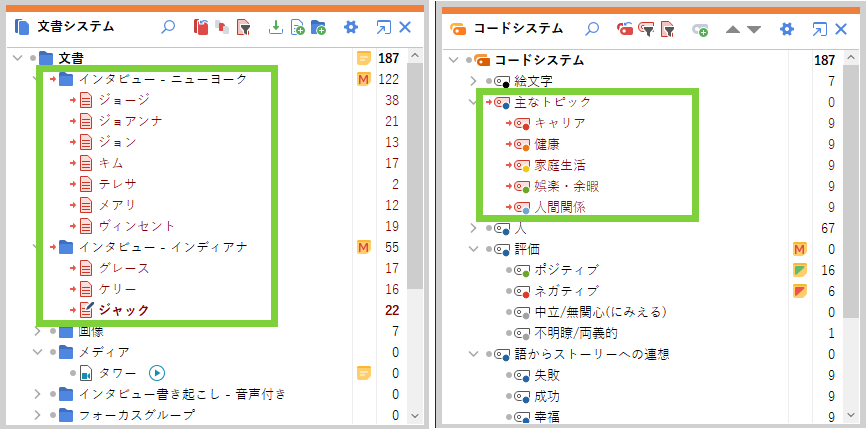Select the ケリー document
Image resolution: width=866 pixels, height=429 pixels.
(x=117, y=289)
